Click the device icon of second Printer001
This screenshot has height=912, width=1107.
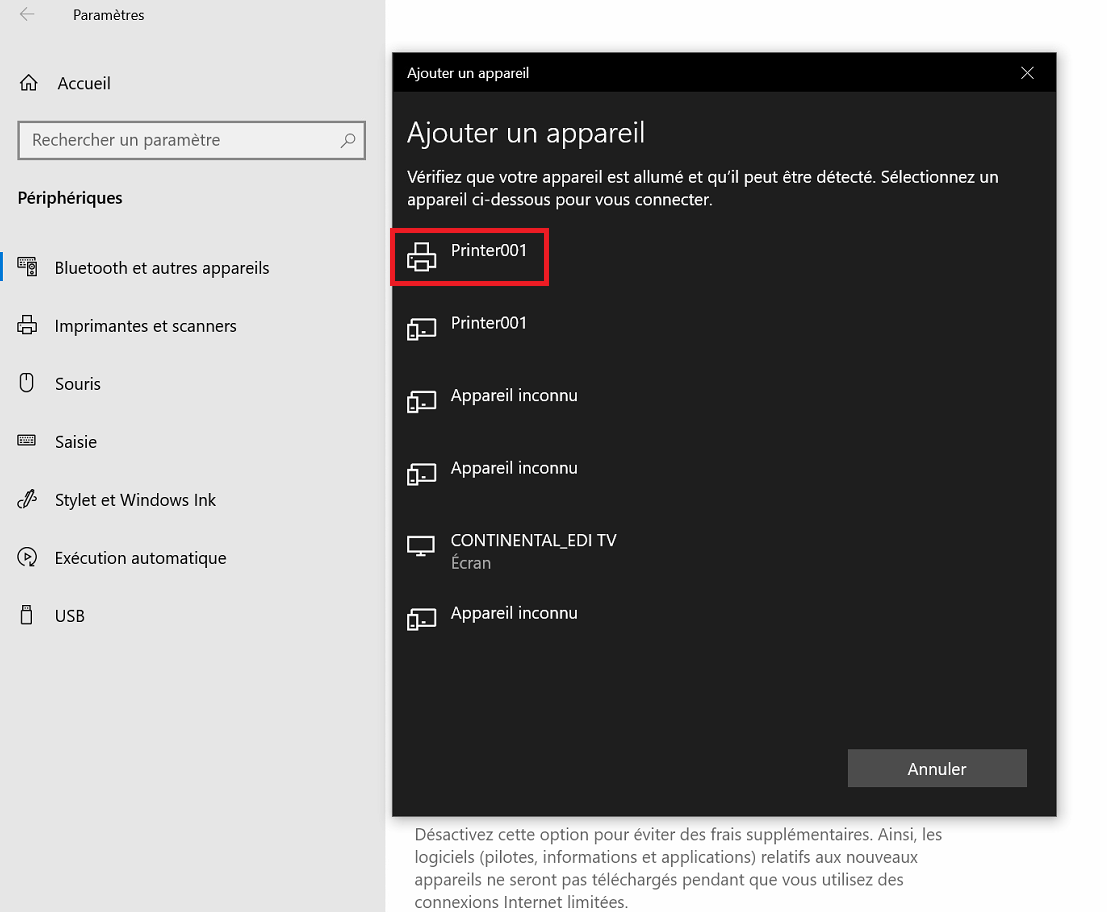coord(421,329)
